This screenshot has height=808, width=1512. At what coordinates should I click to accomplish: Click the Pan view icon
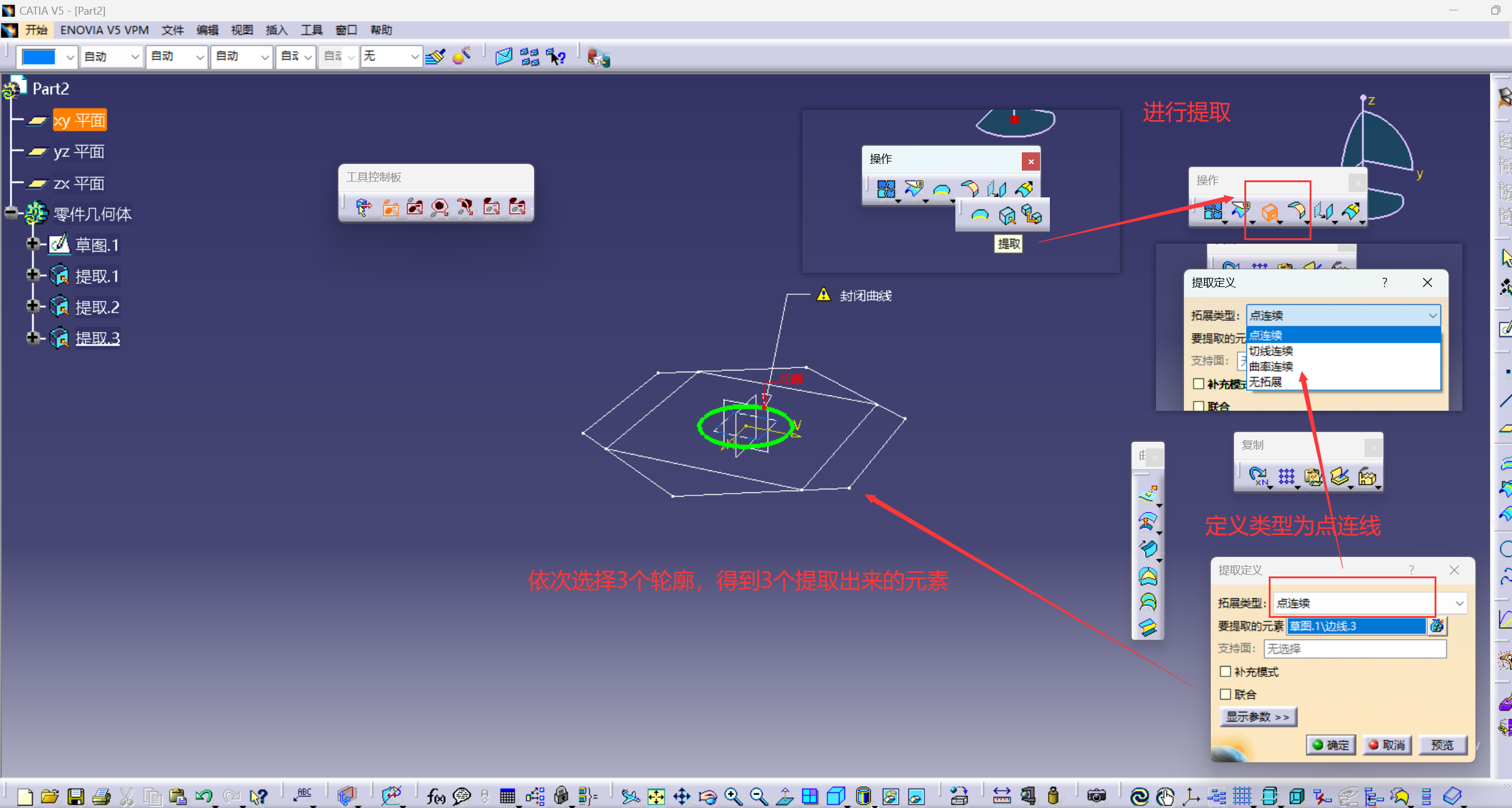tap(682, 796)
